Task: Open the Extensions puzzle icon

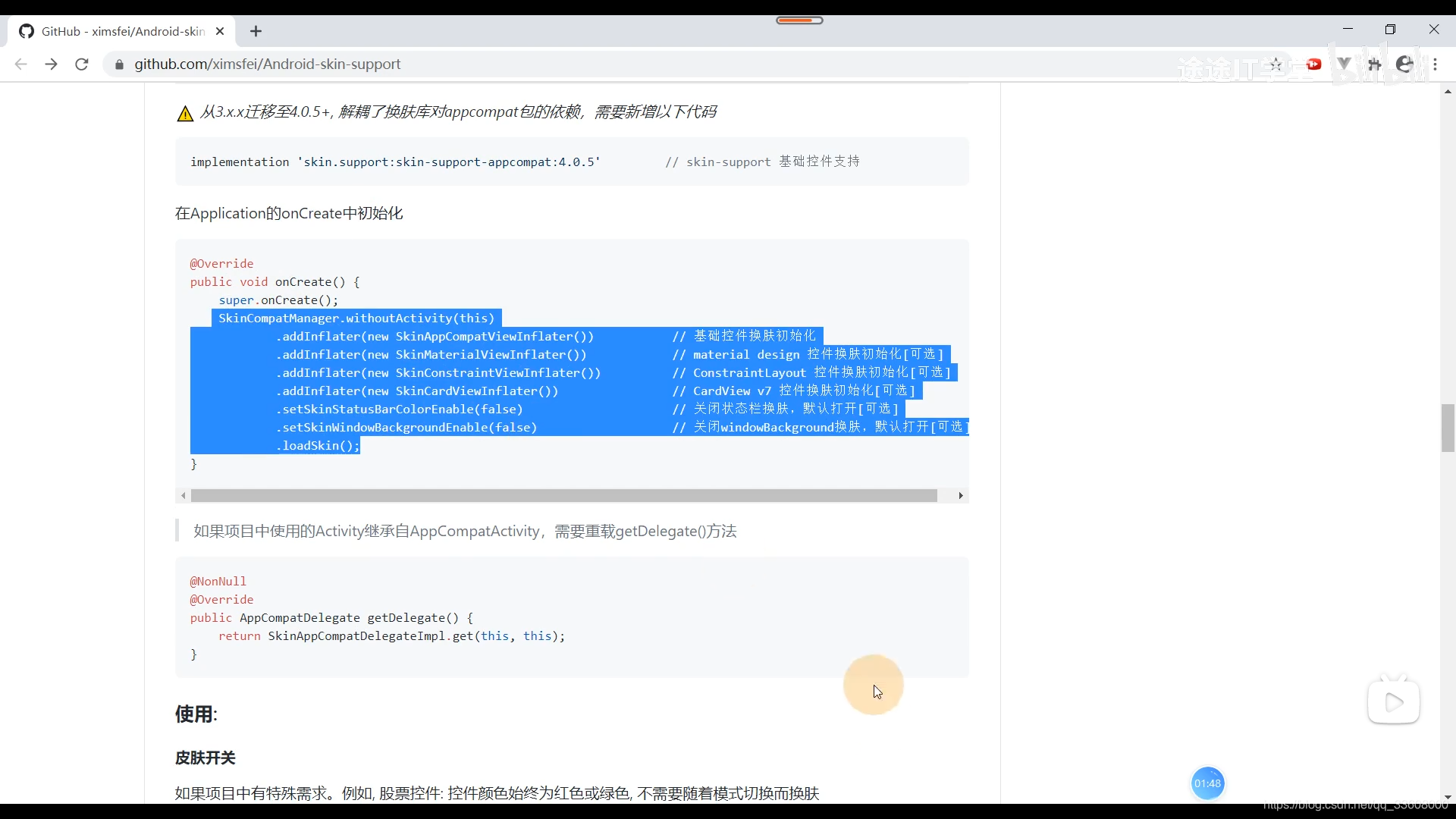Action: pos(1374,64)
